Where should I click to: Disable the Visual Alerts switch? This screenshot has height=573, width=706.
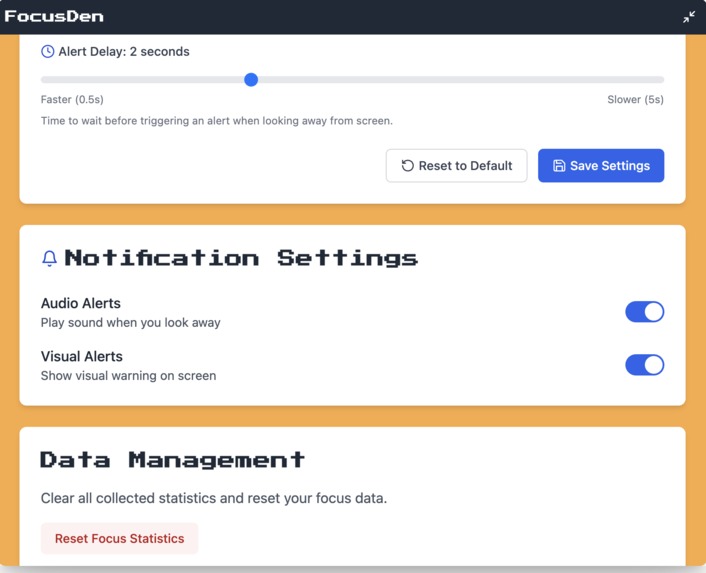pos(644,365)
